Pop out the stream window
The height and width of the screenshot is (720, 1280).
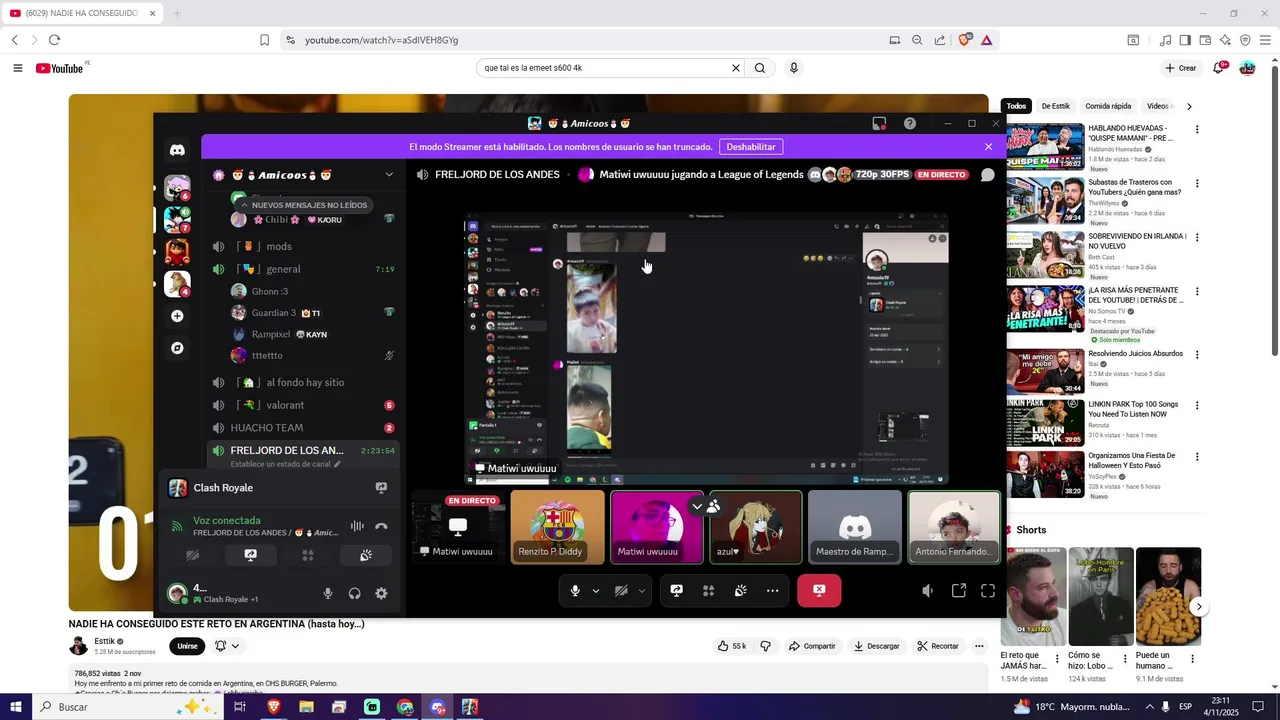(x=958, y=591)
